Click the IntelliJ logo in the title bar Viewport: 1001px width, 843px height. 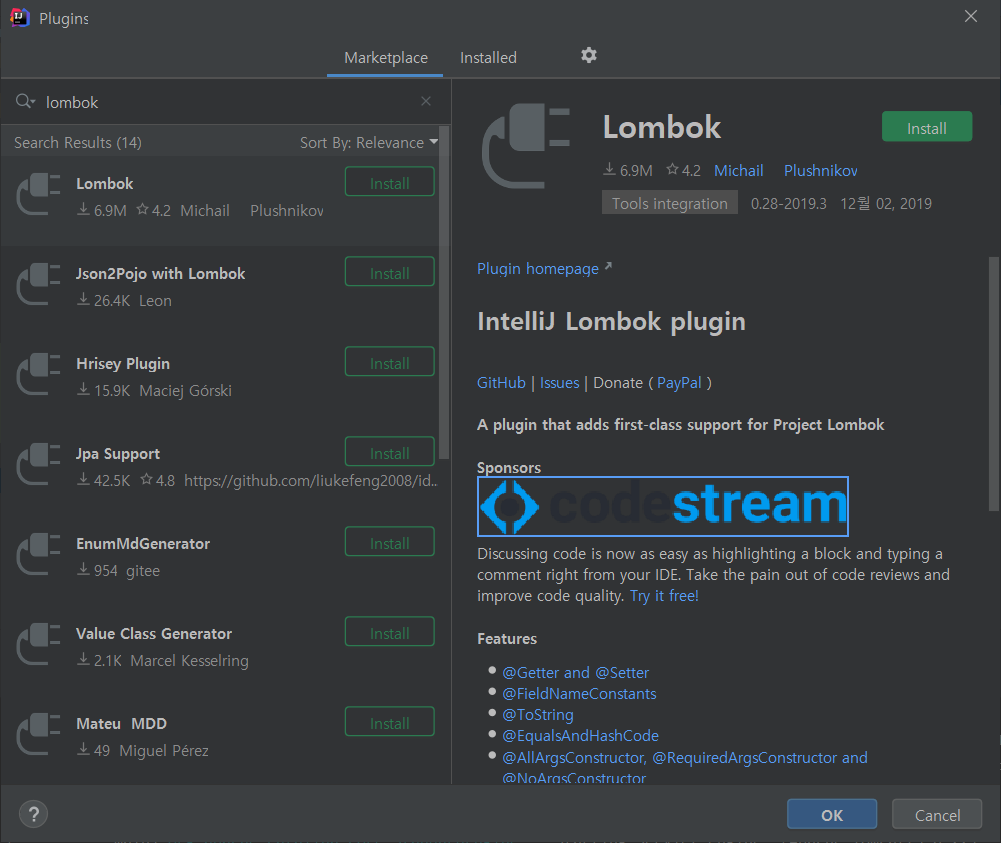click(x=20, y=17)
